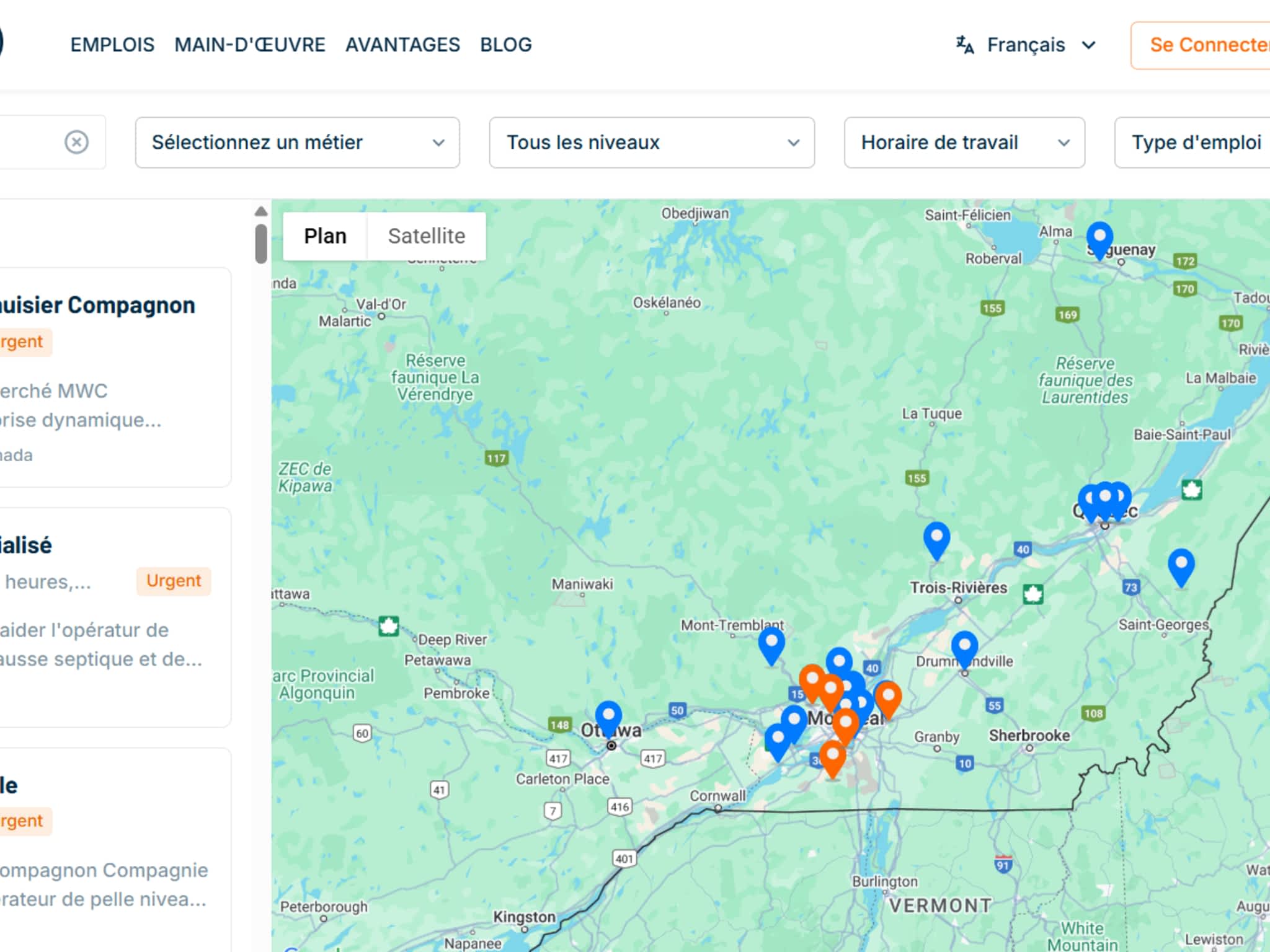Image resolution: width=1270 pixels, height=952 pixels.
Task: Switch map to Plan view
Action: (325, 236)
